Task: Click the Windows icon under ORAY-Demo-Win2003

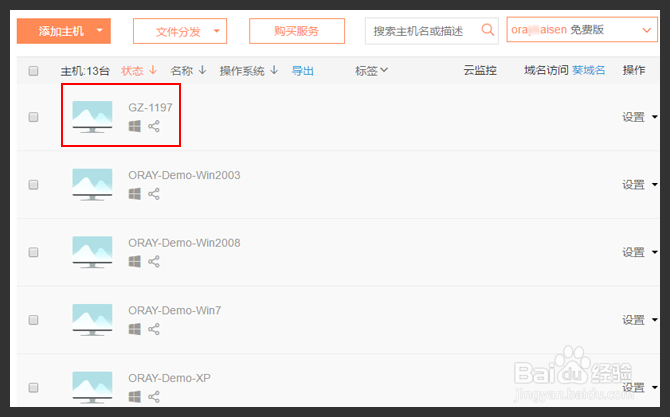Action: 135,194
